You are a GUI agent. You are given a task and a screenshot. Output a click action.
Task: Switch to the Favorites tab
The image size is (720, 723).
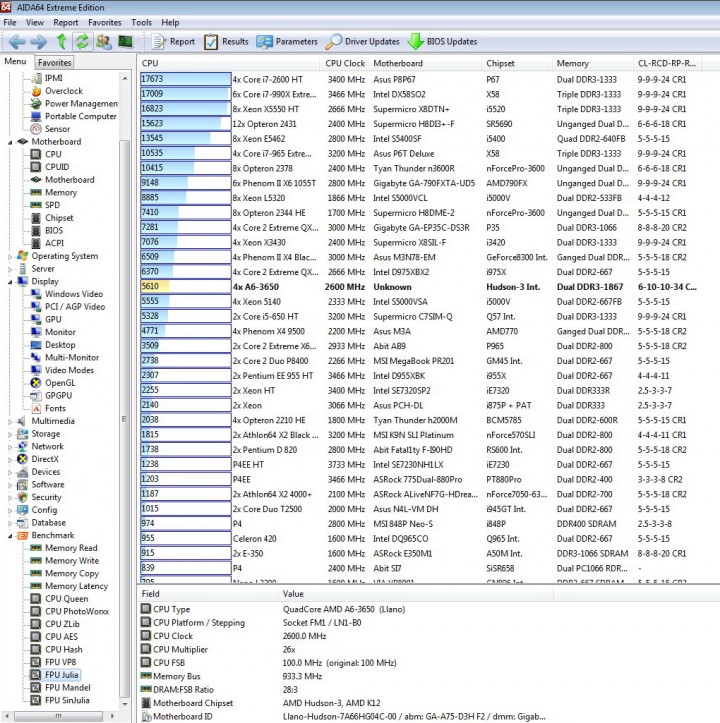[54, 63]
